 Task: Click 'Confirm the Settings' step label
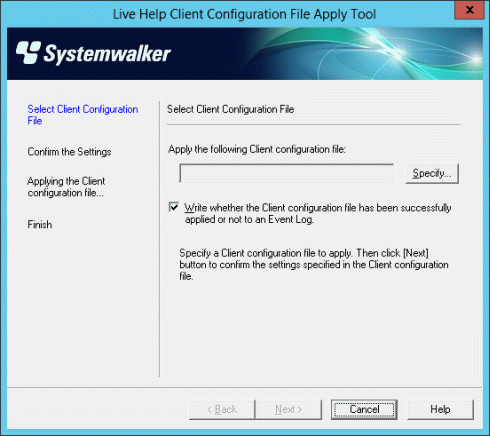69,152
